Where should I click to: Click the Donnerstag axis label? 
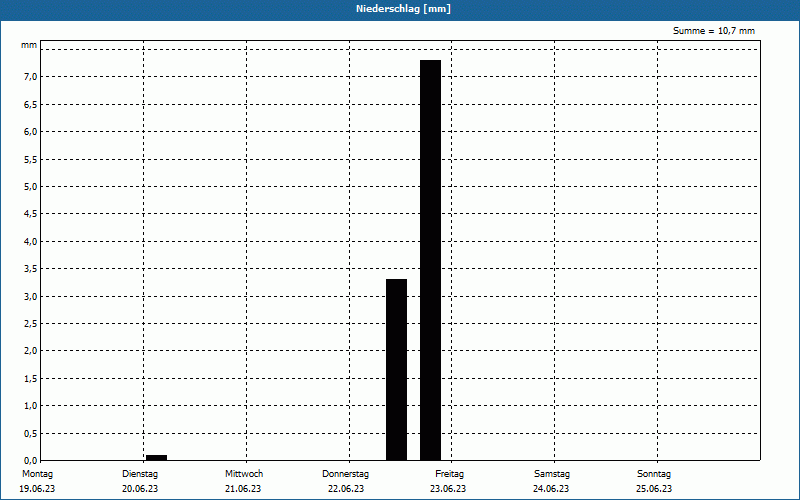(x=345, y=474)
